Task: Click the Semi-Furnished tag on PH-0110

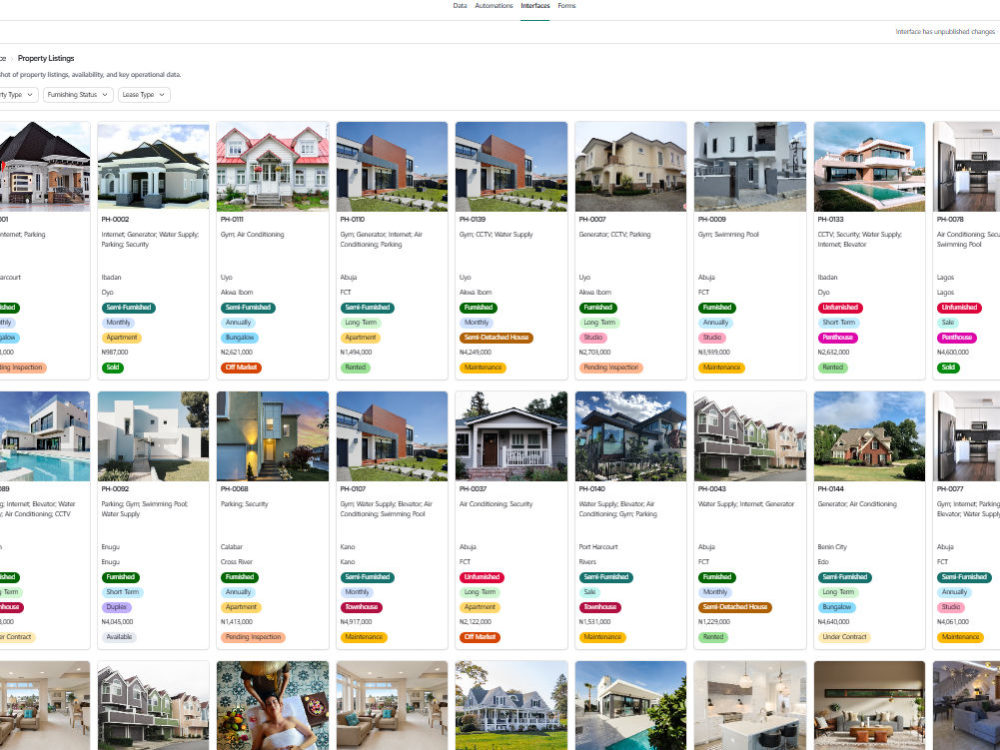Action: click(x=367, y=308)
